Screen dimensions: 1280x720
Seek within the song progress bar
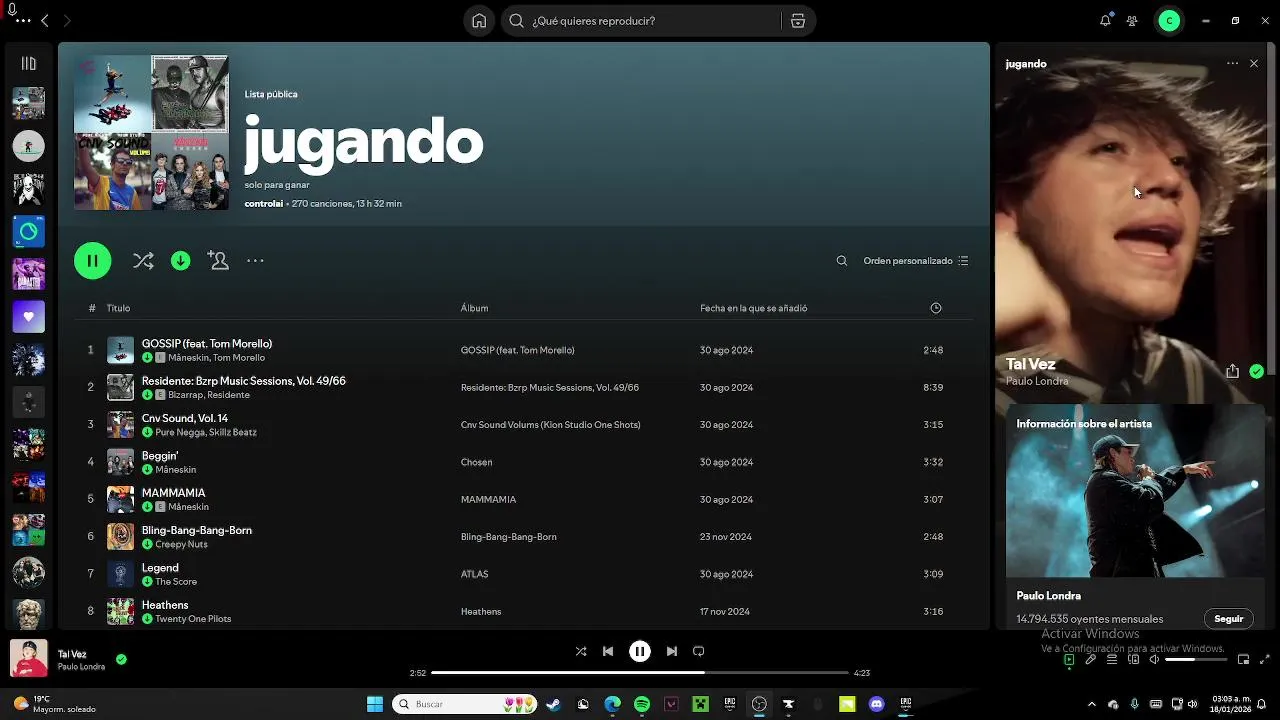click(x=640, y=673)
